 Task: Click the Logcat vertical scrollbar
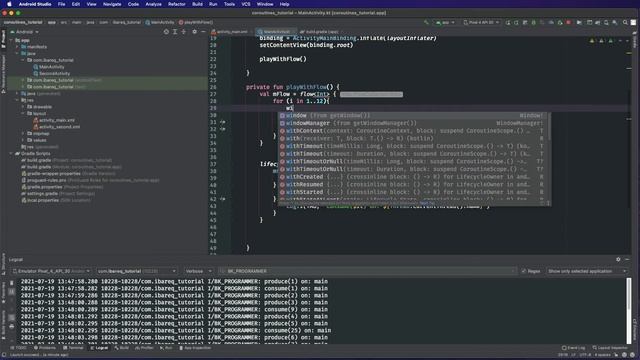(629, 310)
